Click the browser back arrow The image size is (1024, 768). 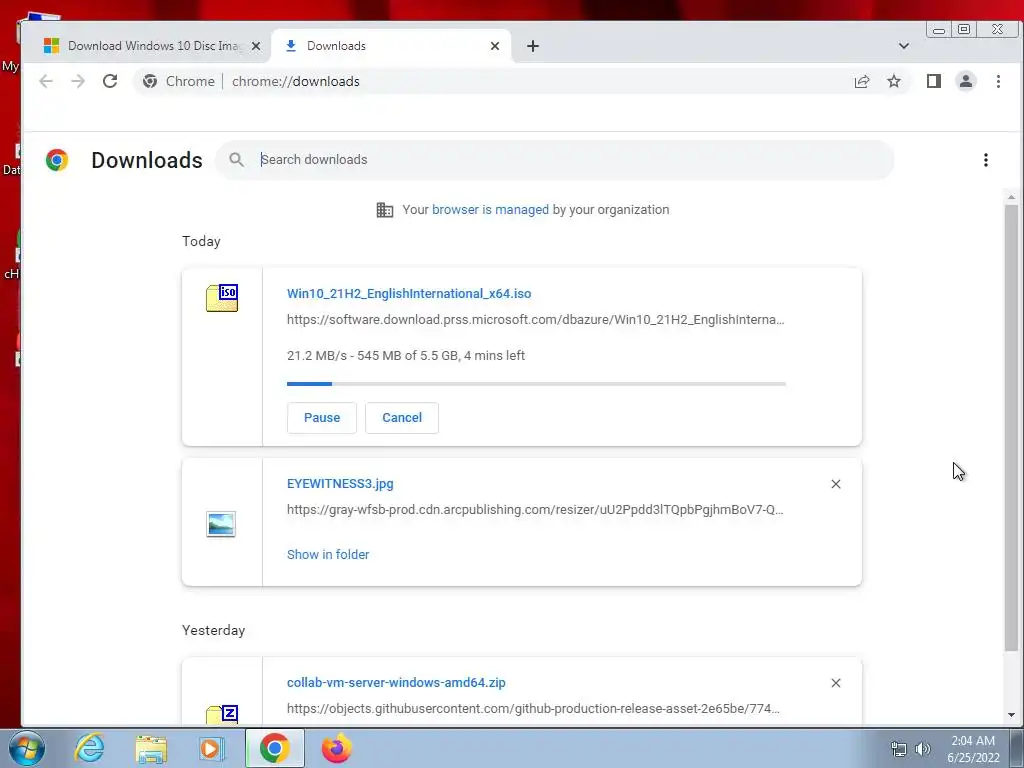pos(46,81)
